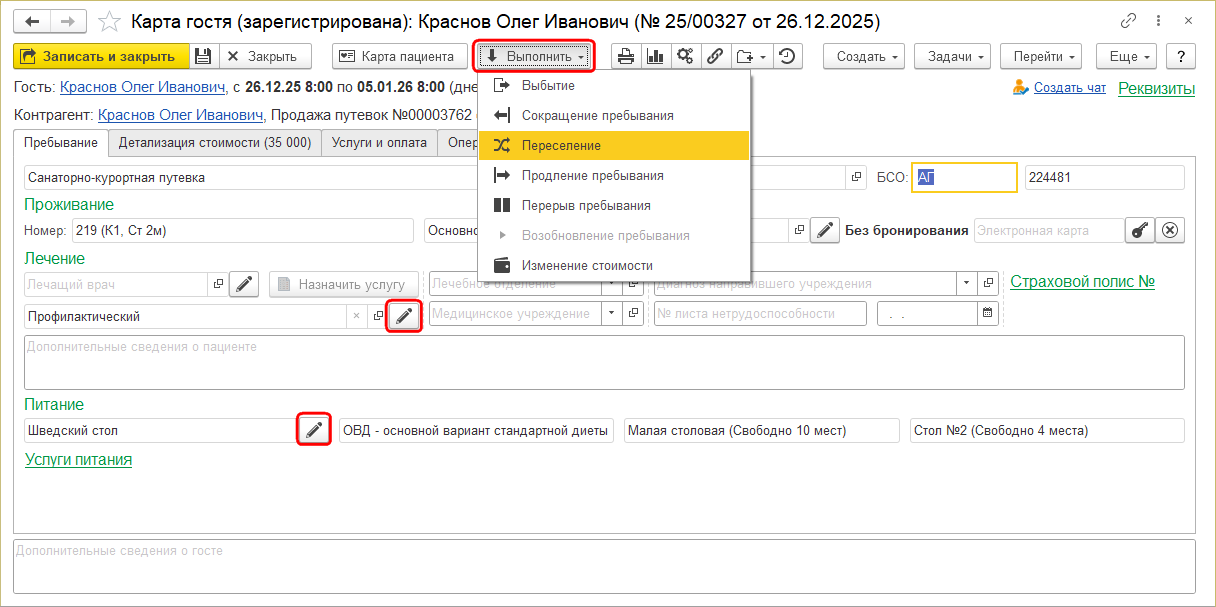Expand the Диагноз направившего учреждения dropdown arrow

967,284
